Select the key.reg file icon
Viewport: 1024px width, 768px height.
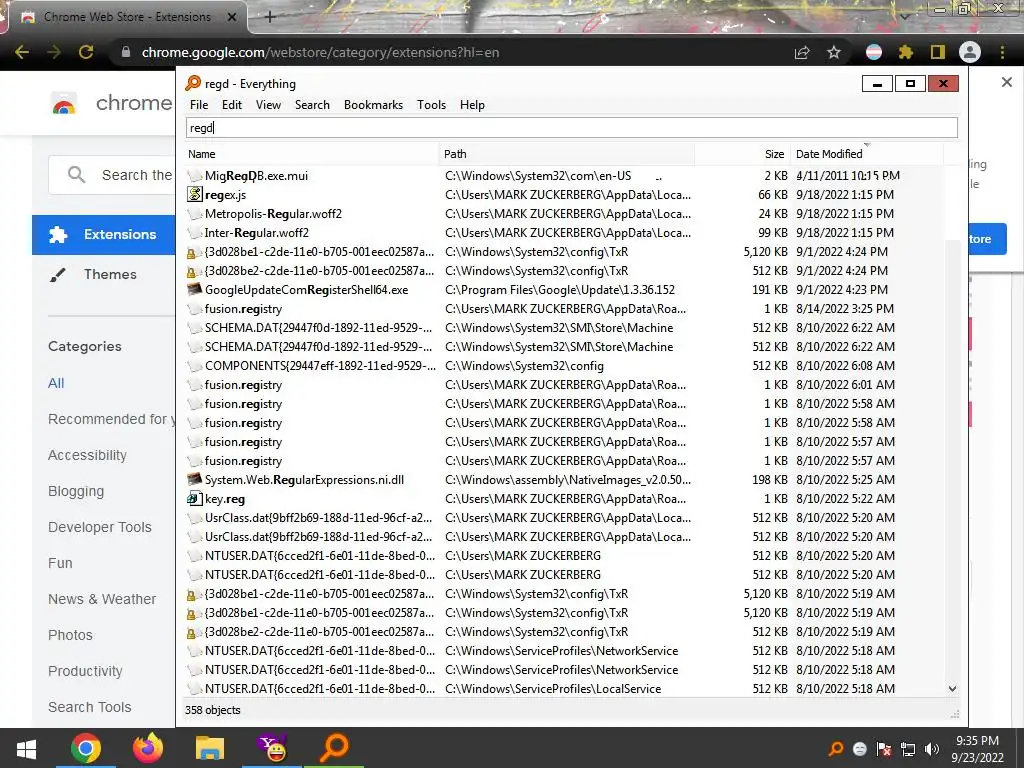click(195, 499)
